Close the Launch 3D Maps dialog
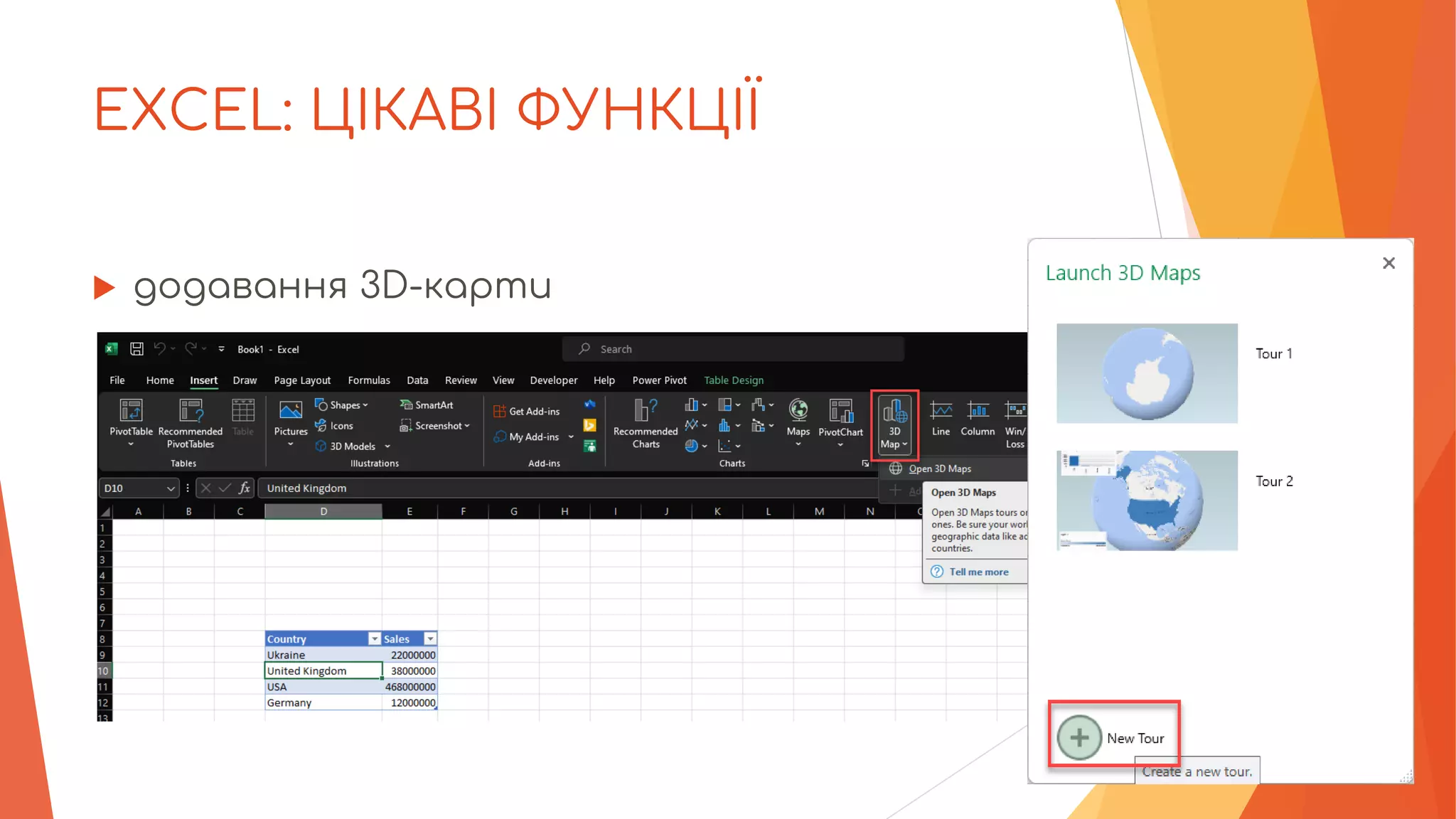The height and width of the screenshot is (819, 1456). coord(1388,263)
